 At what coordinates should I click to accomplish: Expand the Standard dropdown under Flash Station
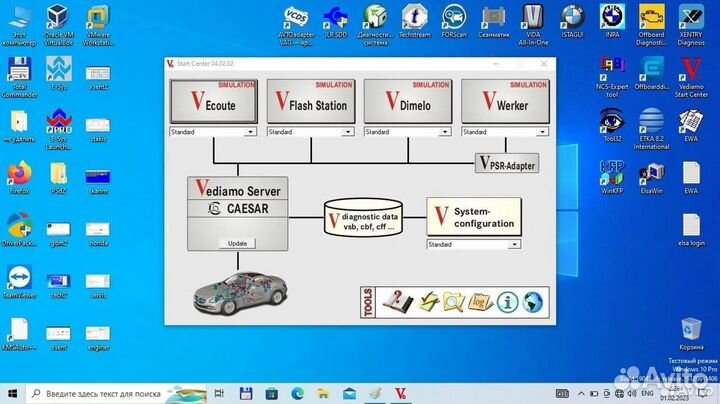click(x=348, y=132)
